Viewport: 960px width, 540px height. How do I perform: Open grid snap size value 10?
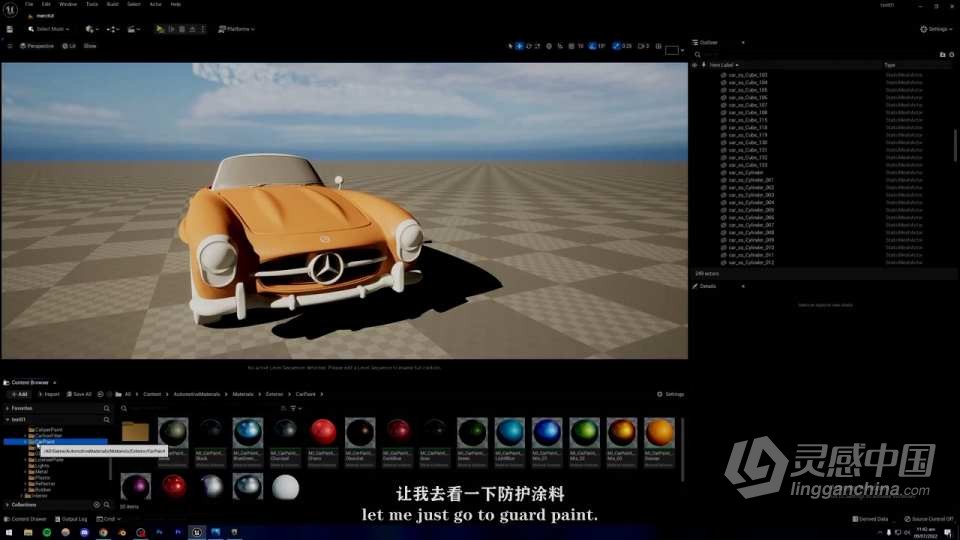point(581,46)
